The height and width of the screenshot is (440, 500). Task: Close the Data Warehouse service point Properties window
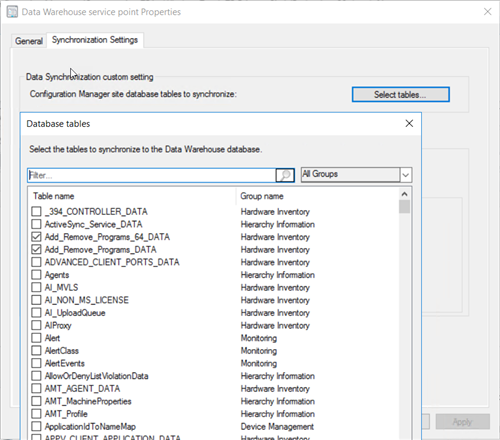[x=487, y=12]
